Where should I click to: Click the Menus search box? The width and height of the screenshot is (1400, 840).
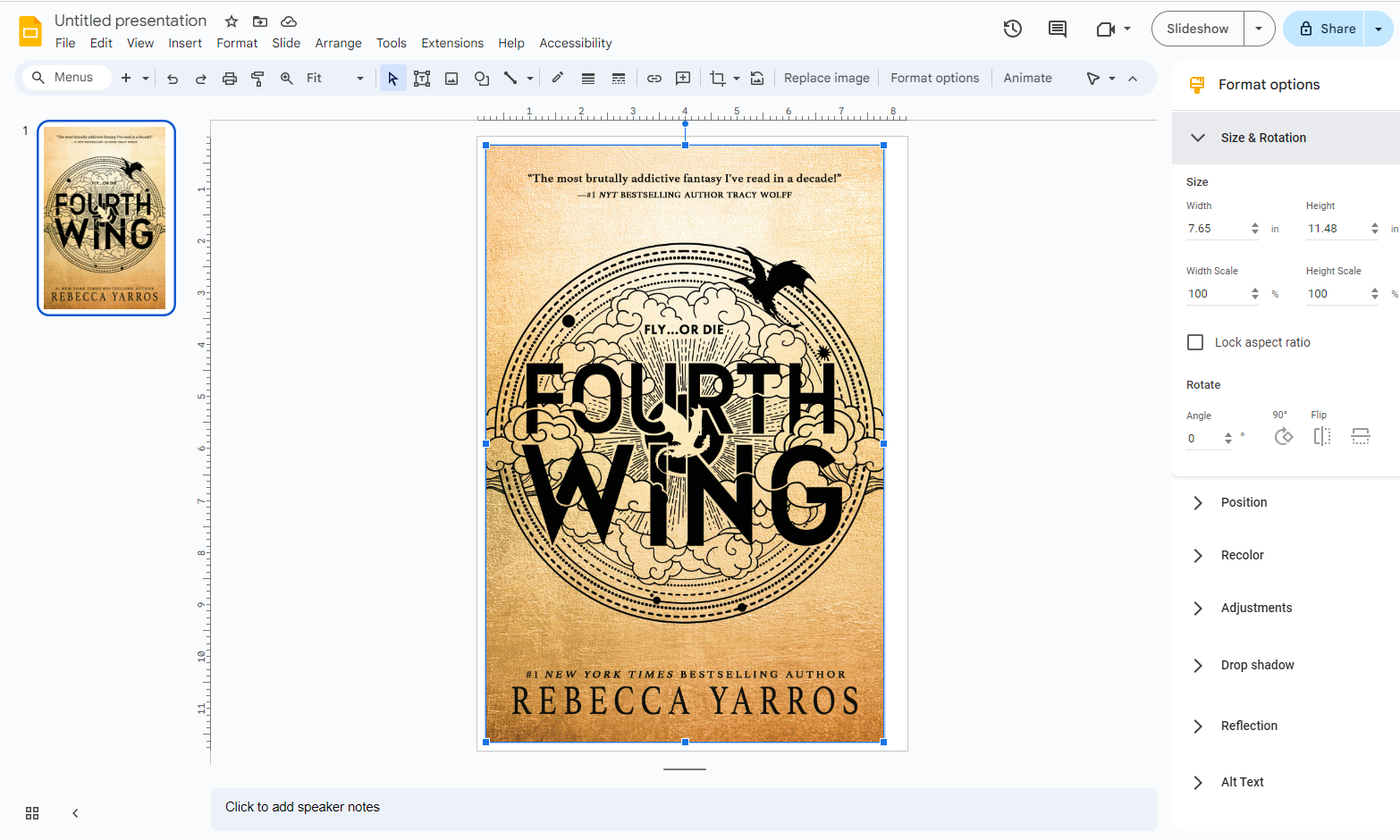67,78
